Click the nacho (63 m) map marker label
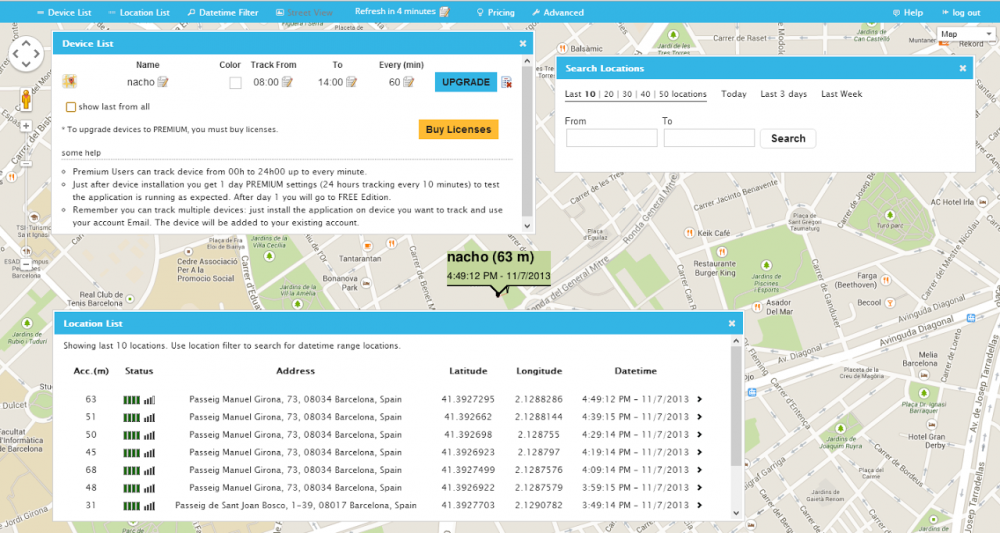1000x533 pixels. click(x=497, y=266)
